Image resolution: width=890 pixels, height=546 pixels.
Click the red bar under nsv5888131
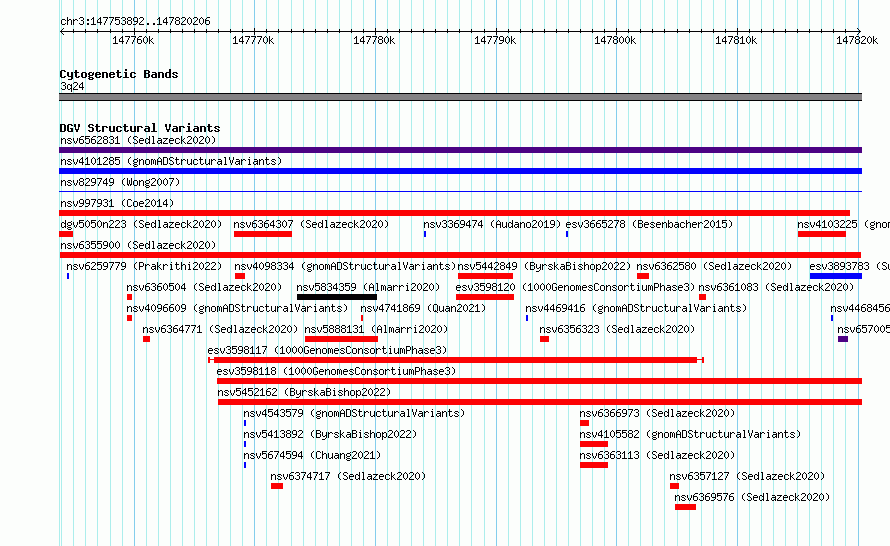click(341, 339)
